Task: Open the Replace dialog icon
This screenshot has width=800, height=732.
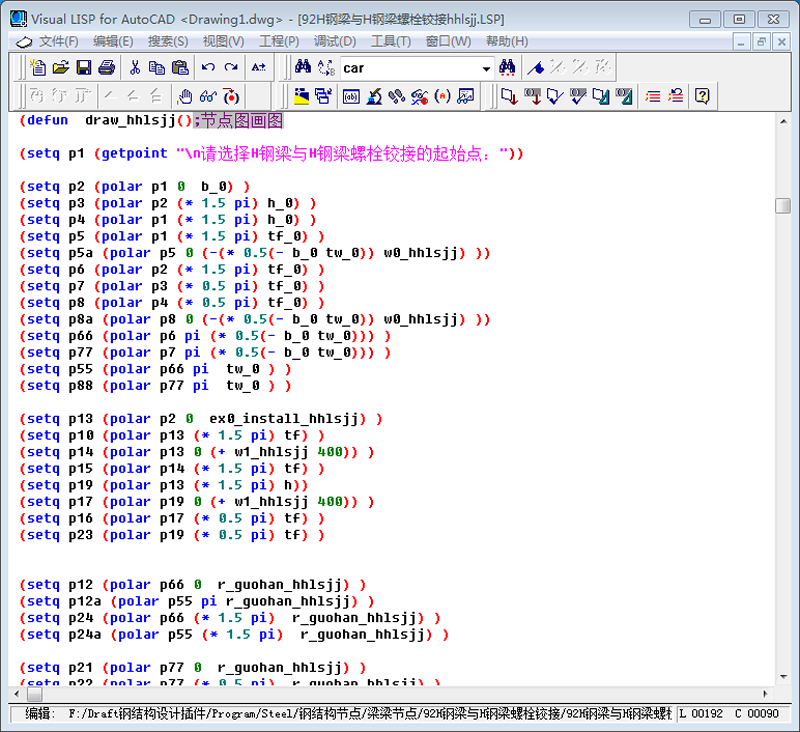Action: coord(326,67)
